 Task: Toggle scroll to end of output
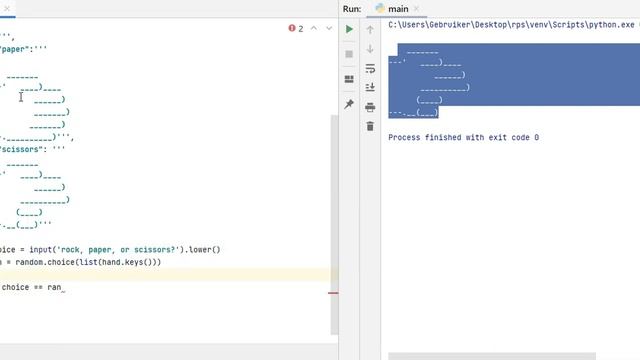(x=370, y=87)
